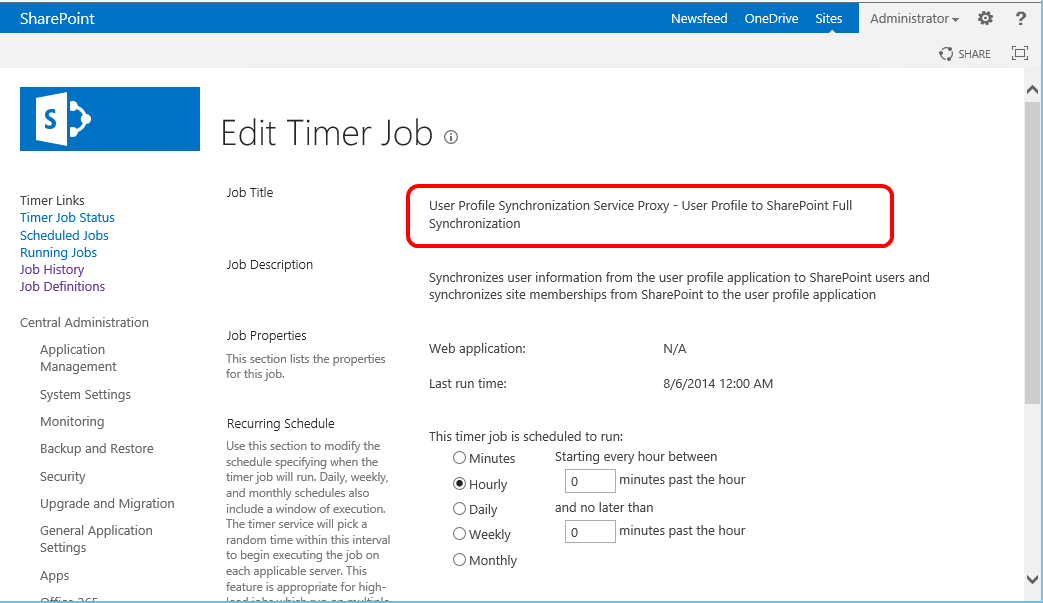Open Monitoring section
Image resolution: width=1043 pixels, height=603 pixels.
click(72, 422)
